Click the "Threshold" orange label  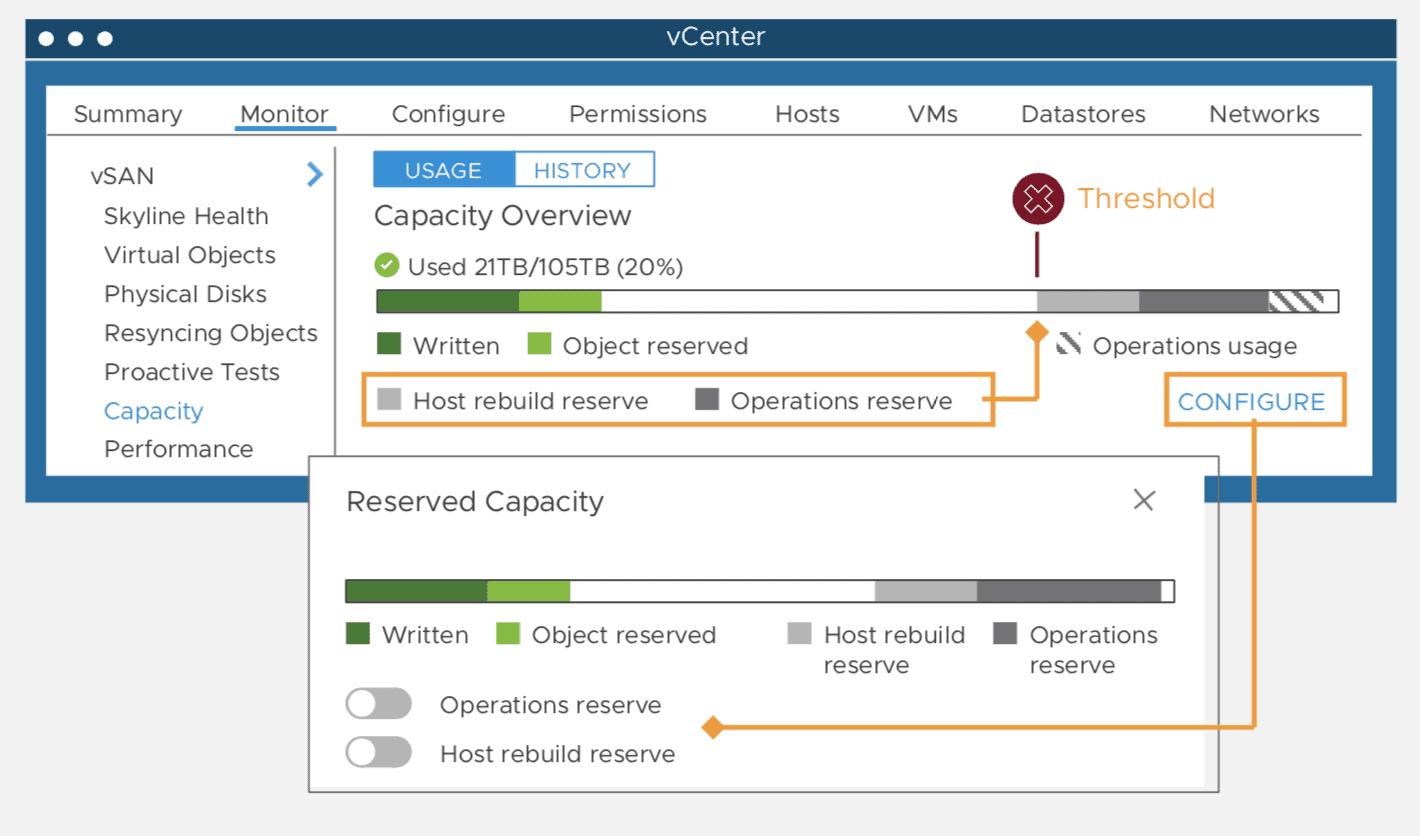[1146, 198]
